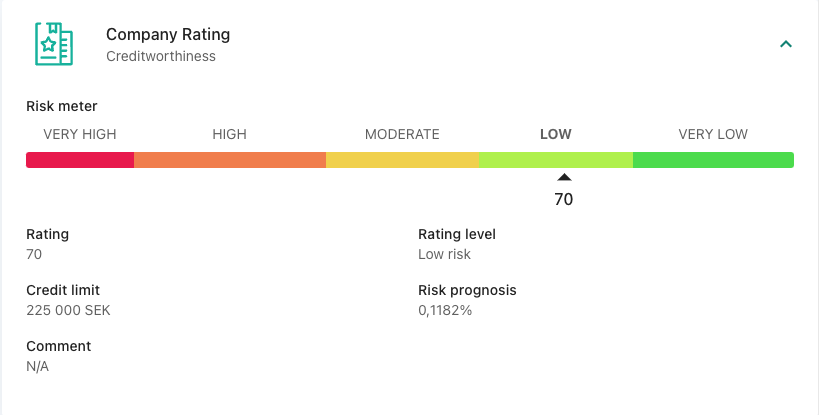Select the HIGH risk label
Viewport: 819px width, 415px height.
(x=229, y=134)
